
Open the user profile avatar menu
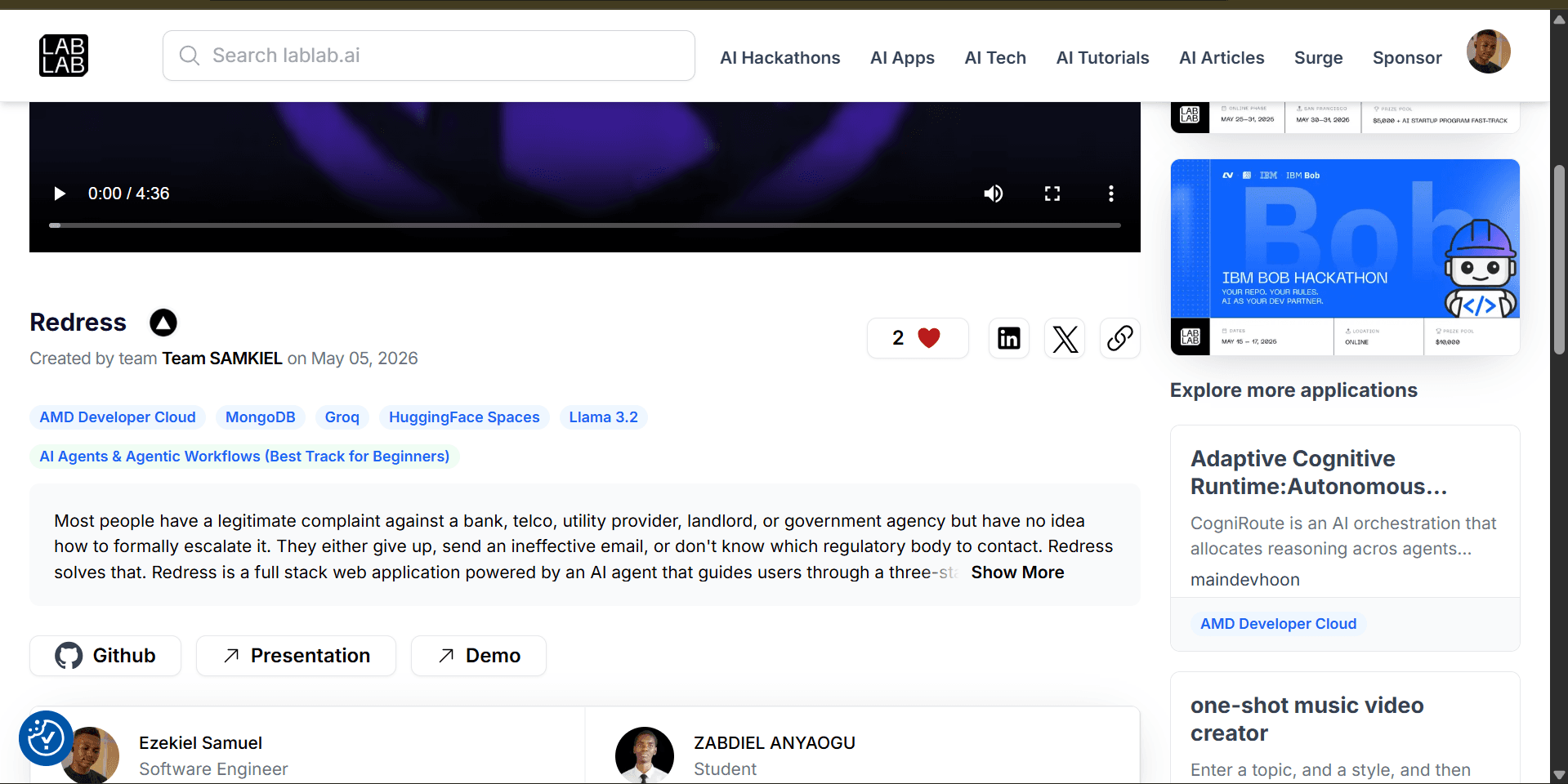[1489, 52]
